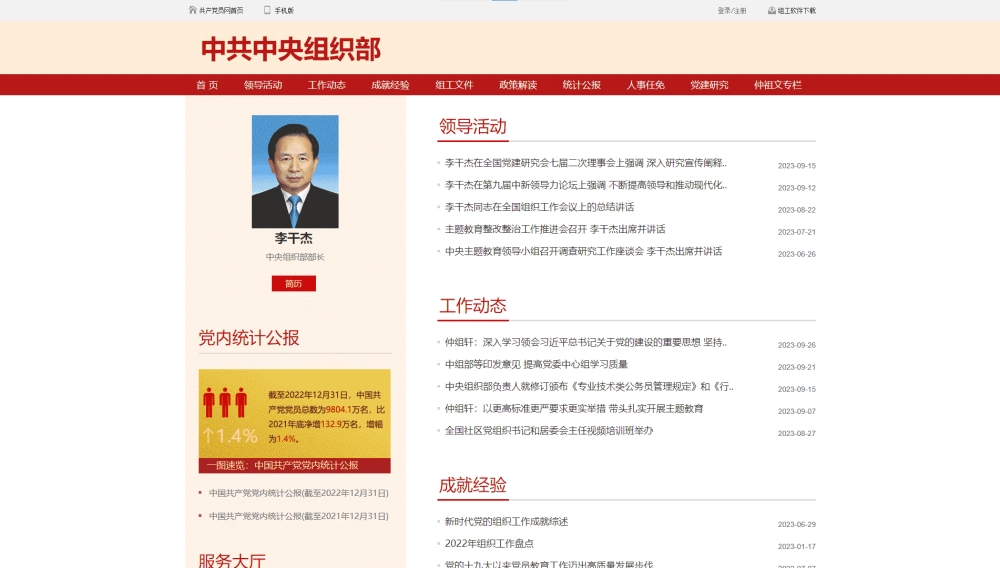Open 党内统计公报(截至2022年12月31日) link
Viewport: 1000px width, 568px height.
coord(298,493)
